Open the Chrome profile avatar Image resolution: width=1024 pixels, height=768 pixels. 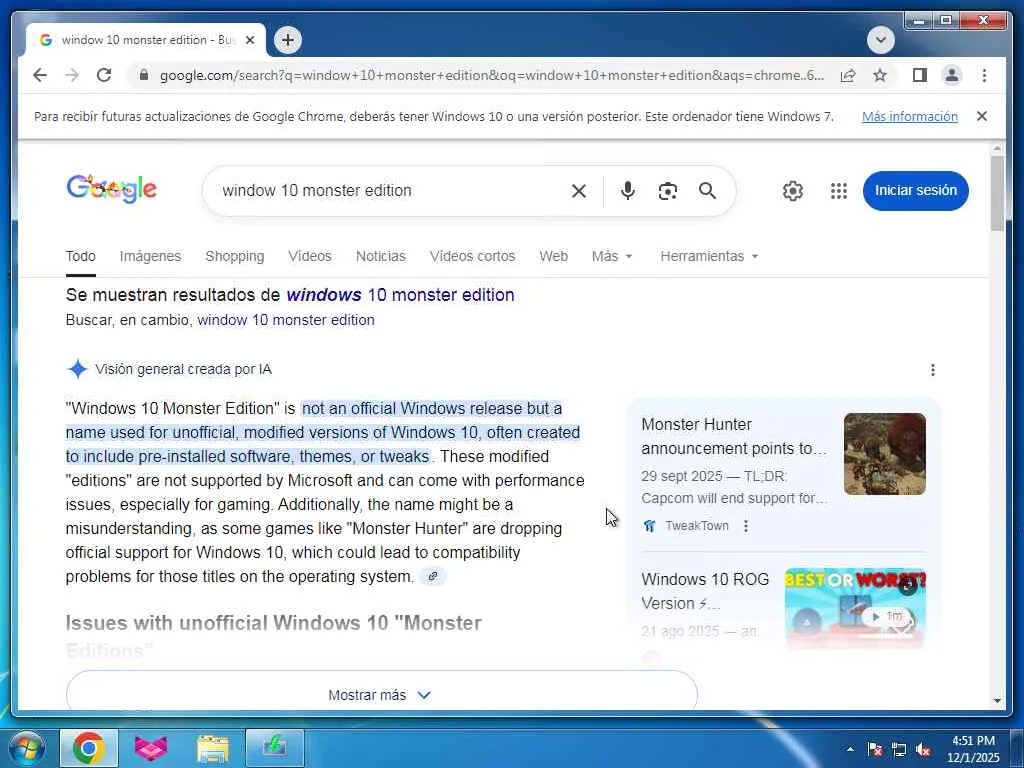point(952,75)
